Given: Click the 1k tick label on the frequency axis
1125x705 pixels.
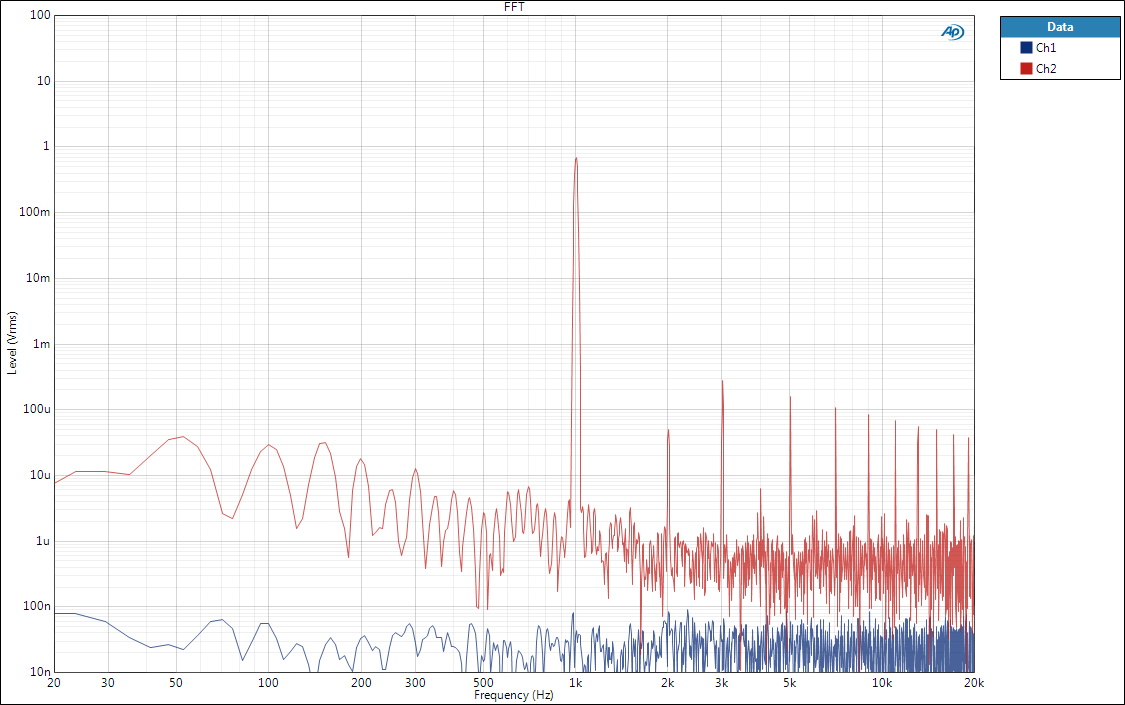Looking at the screenshot, I should click(x=575, y=683).
